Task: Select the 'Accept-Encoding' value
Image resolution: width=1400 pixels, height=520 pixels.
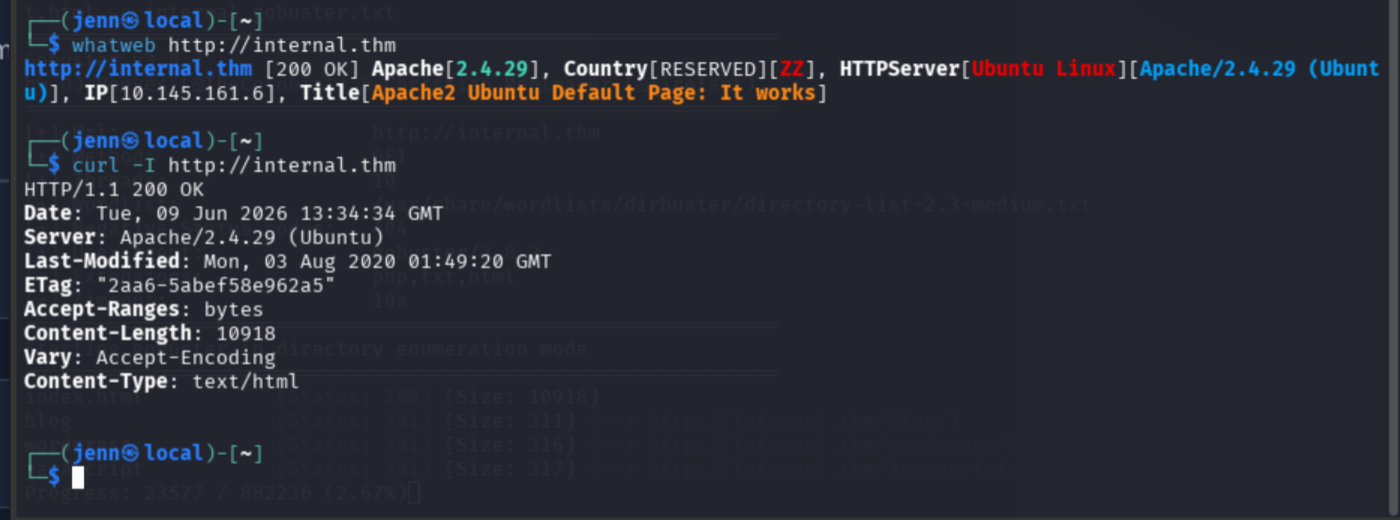Action: [186, 357]
